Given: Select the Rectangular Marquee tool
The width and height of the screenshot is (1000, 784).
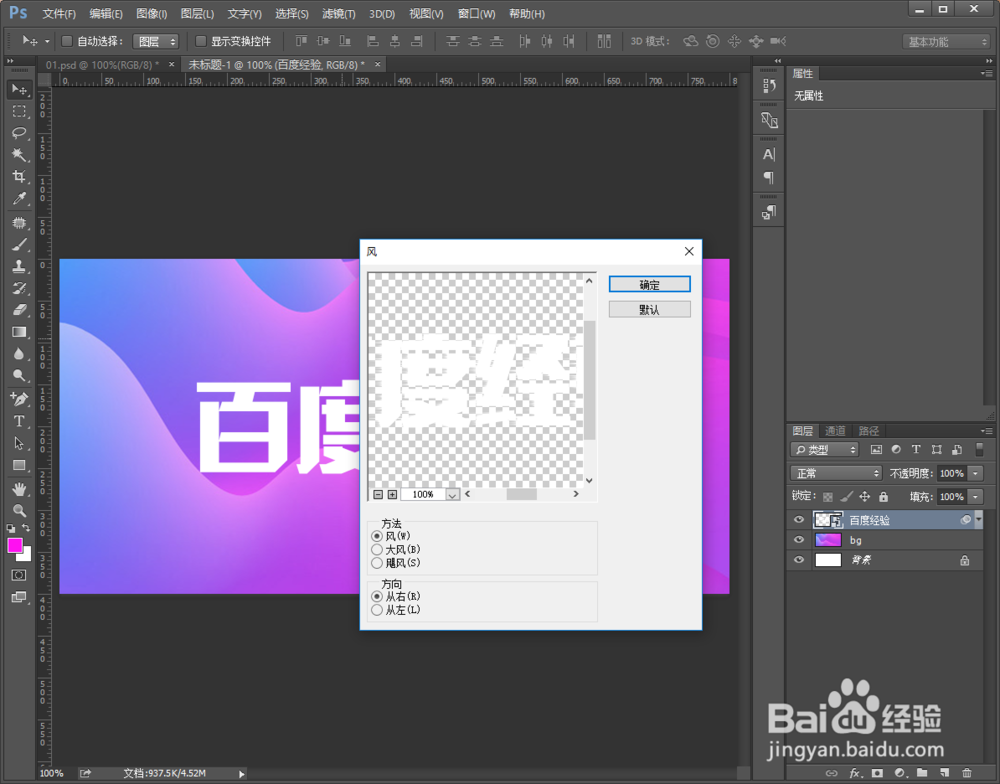Looking at the screenshot, I should (19, 112).
